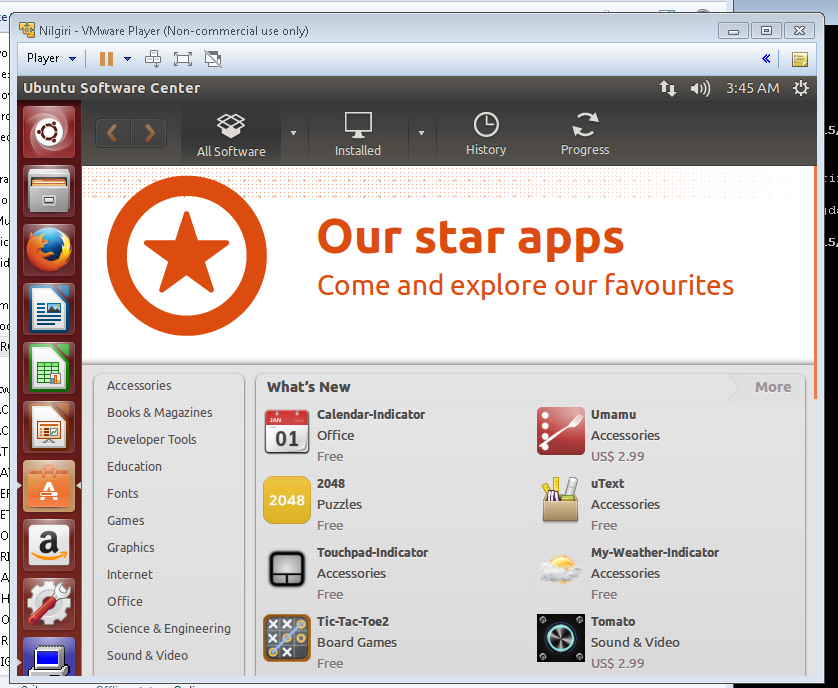The height and width of the screenshot is (688, 838).
Task: Open LibreOffice Writer from the launcher
Action: tap(49, 309)
